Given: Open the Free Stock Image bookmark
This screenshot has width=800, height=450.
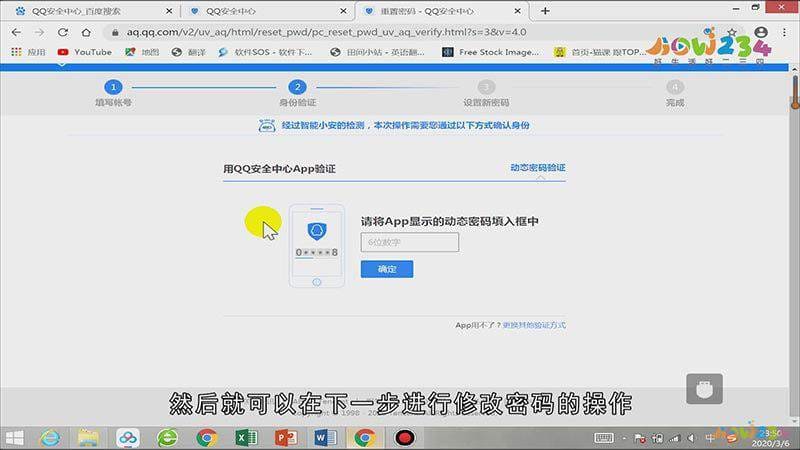Looking at the screenshot, I should [491, 52].
